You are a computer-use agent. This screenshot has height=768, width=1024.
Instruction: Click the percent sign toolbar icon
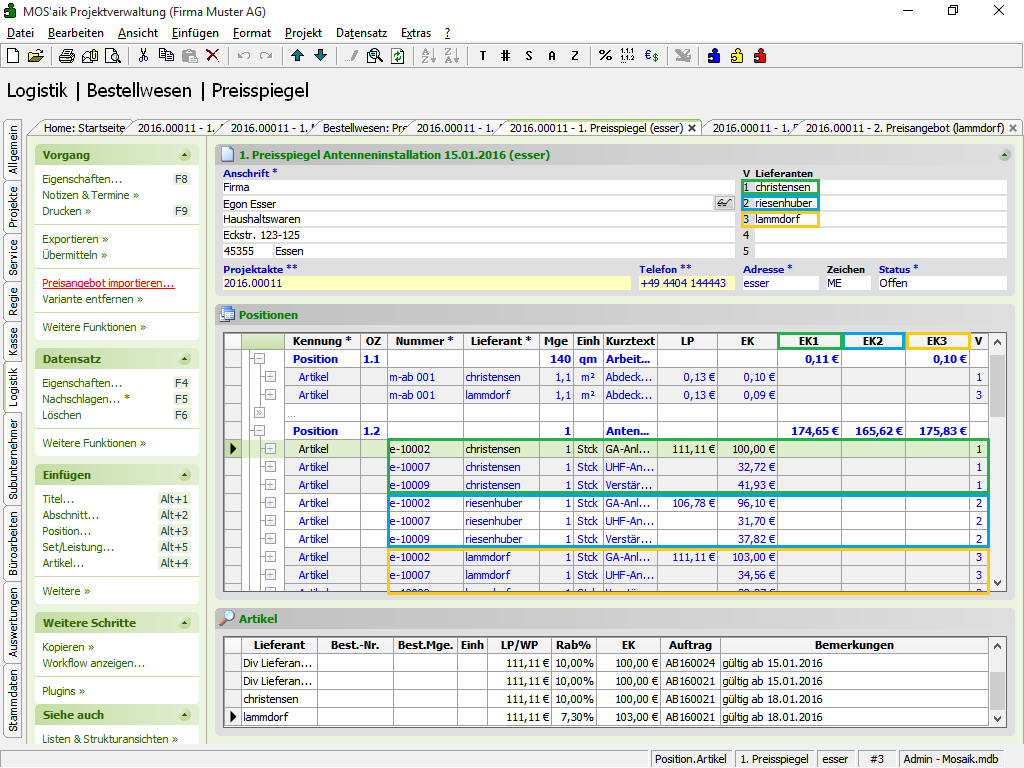[x=605, y=56]
